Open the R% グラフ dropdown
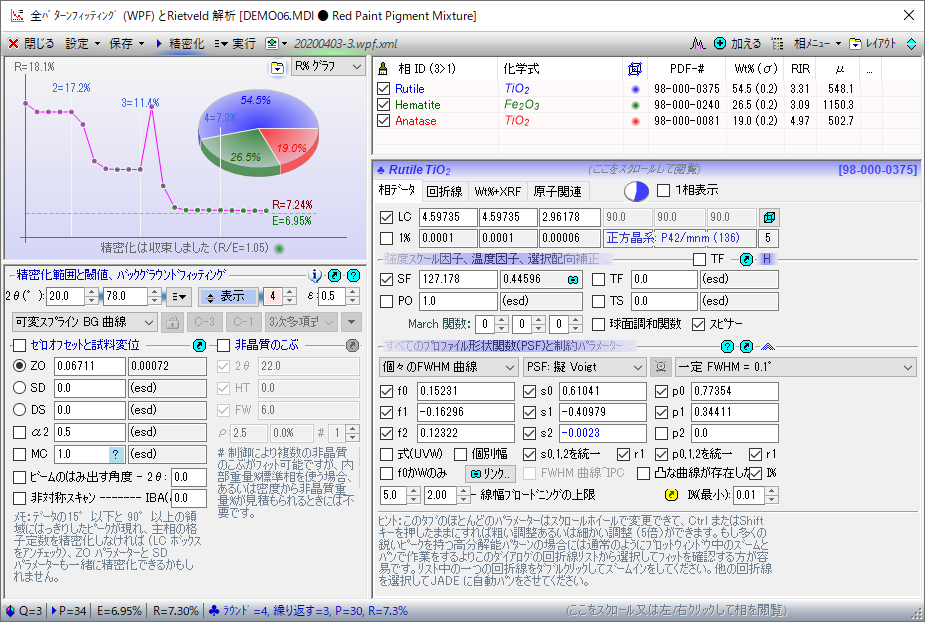This screenshot has height=622, width=925. click(327, 67)
